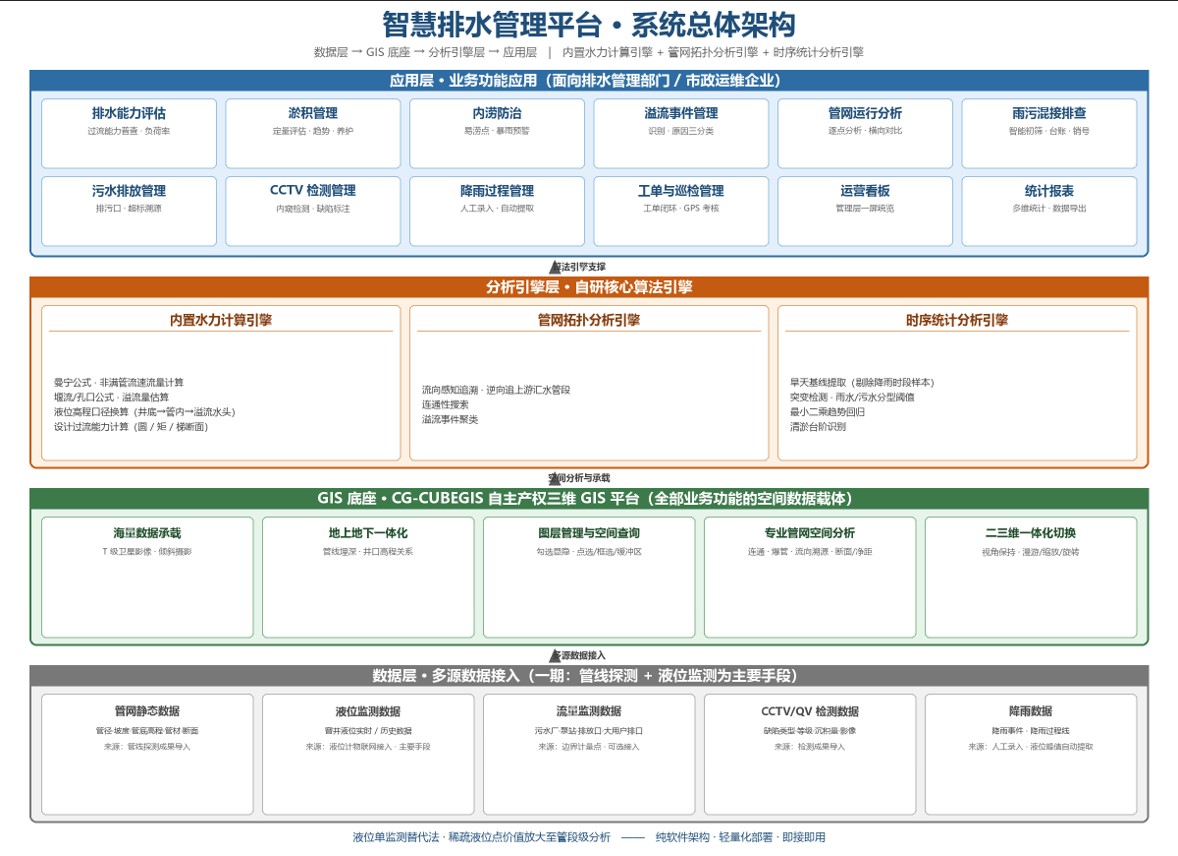Open the 地上地下一体化 card

368,577
